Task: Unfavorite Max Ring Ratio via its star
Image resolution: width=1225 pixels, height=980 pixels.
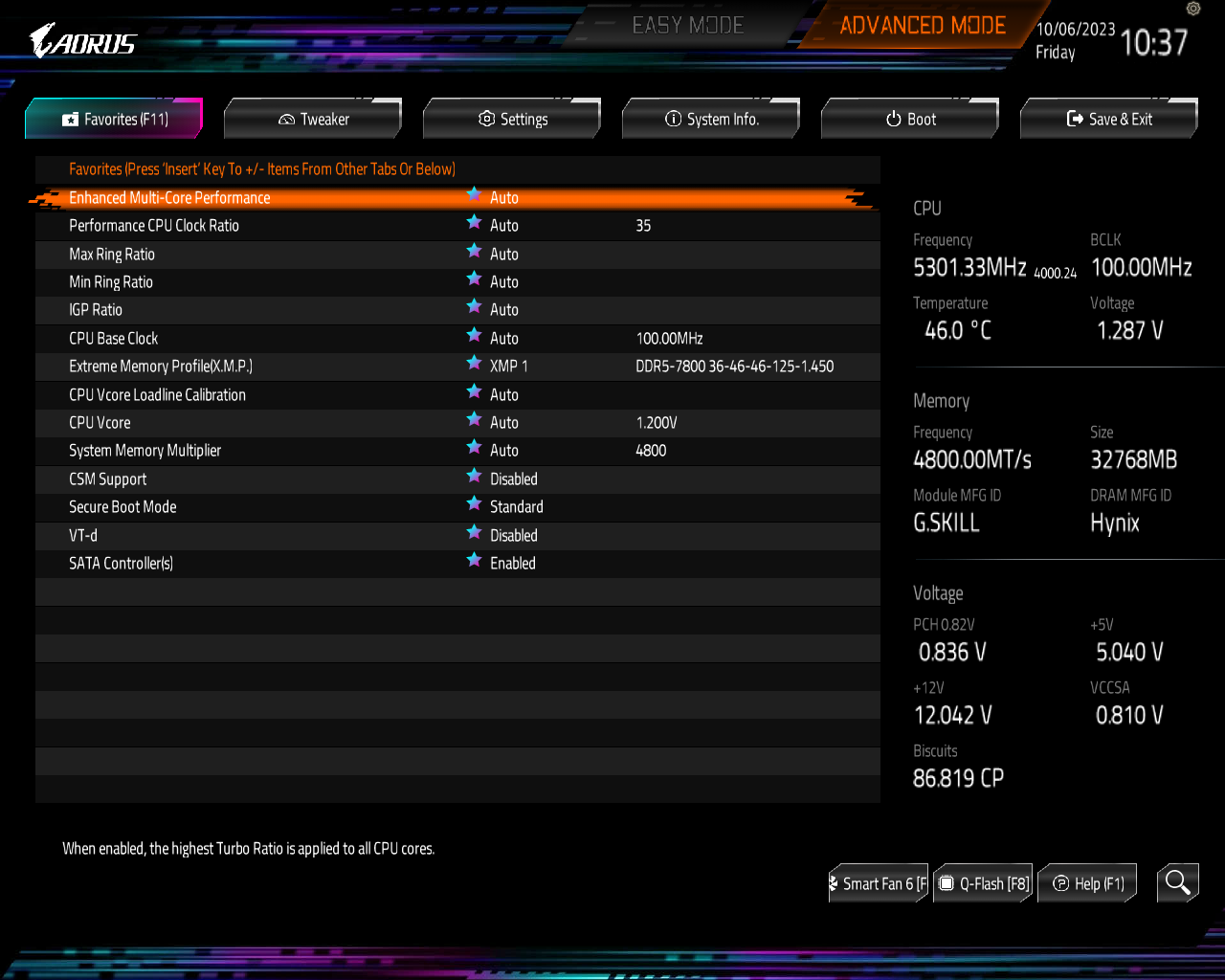Action: 474,251
